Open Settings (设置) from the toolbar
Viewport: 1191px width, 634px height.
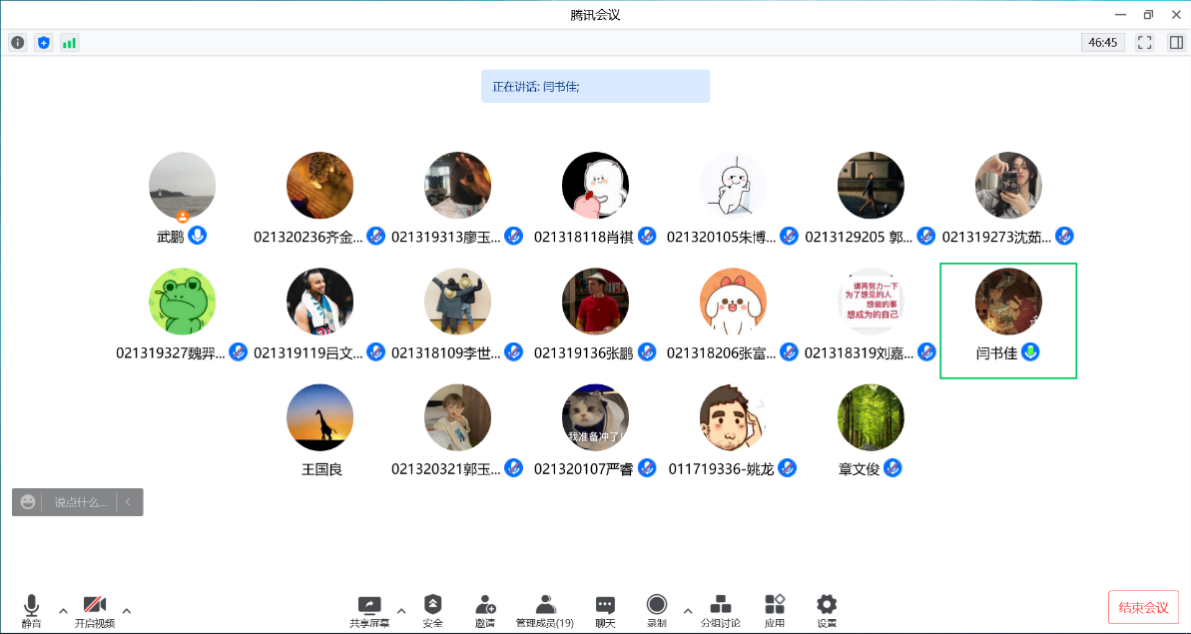click(826, 610)
